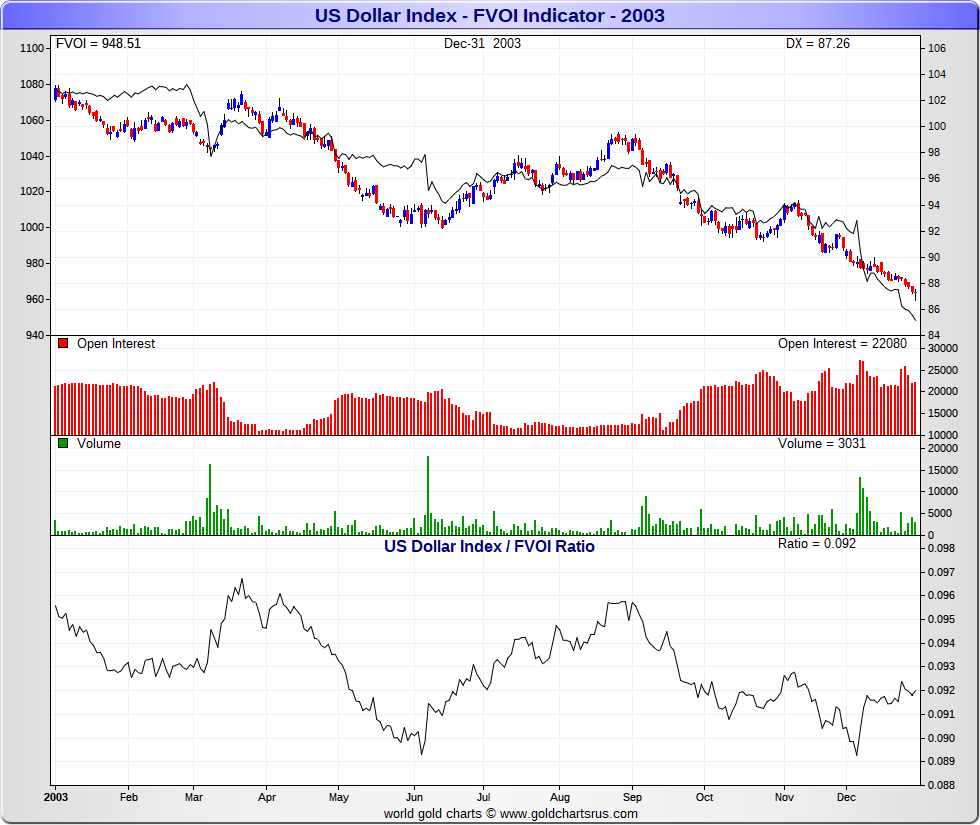Viewport: 980px width, 825px height.
Task: Click the 1100 label on left axis
Action: point(32,48)
